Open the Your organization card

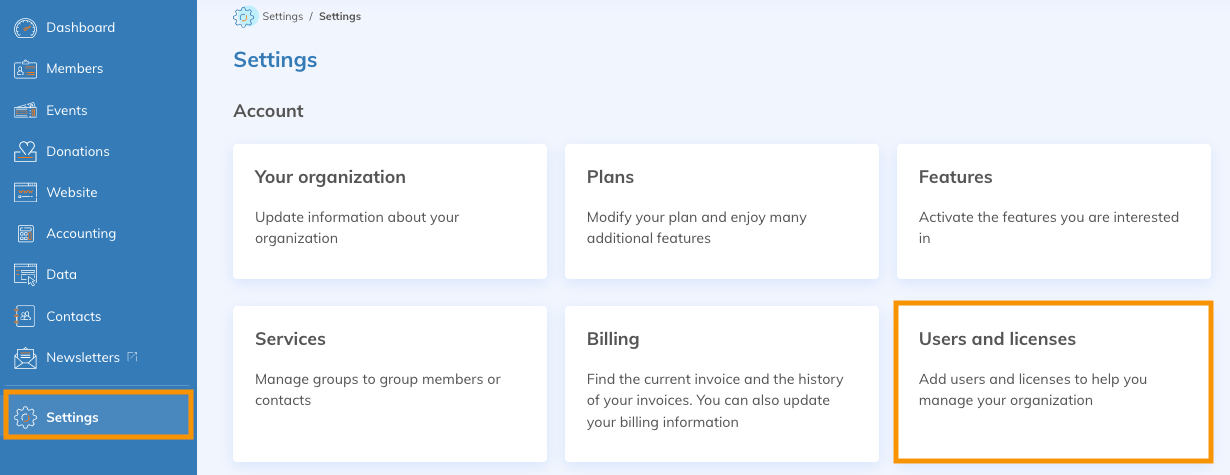click(x=390, y=211)
